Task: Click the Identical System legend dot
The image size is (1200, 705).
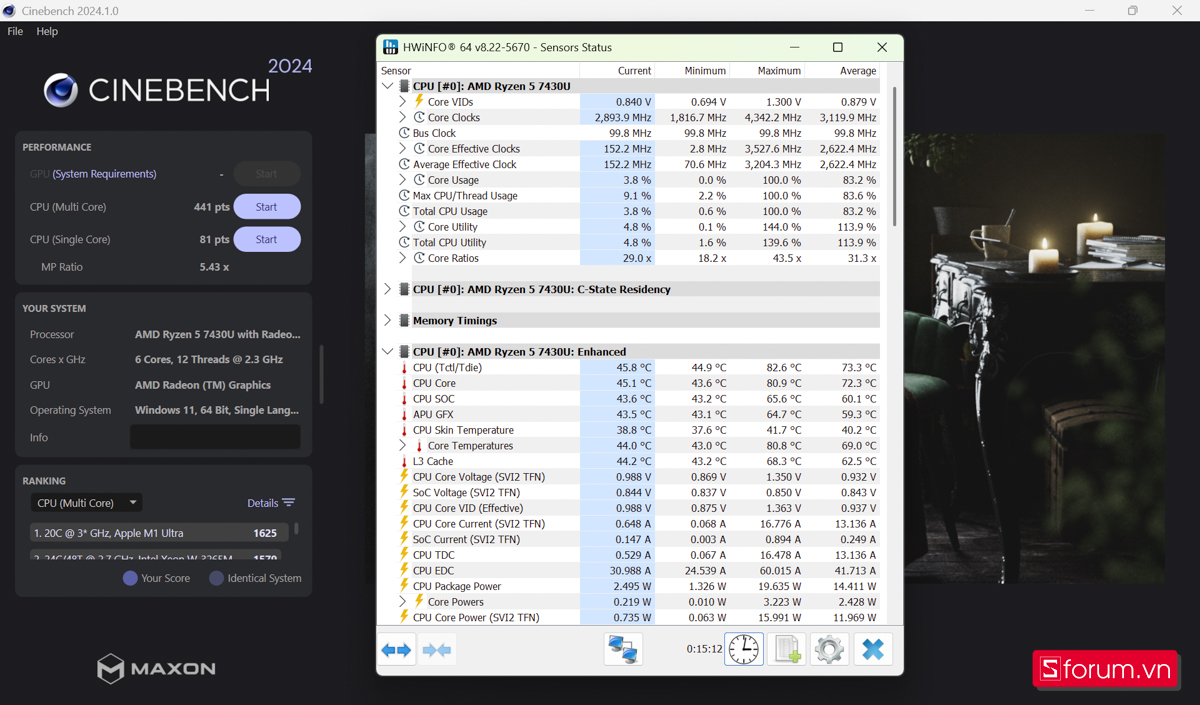Action: pyautogui.click(x=216, y=578)
